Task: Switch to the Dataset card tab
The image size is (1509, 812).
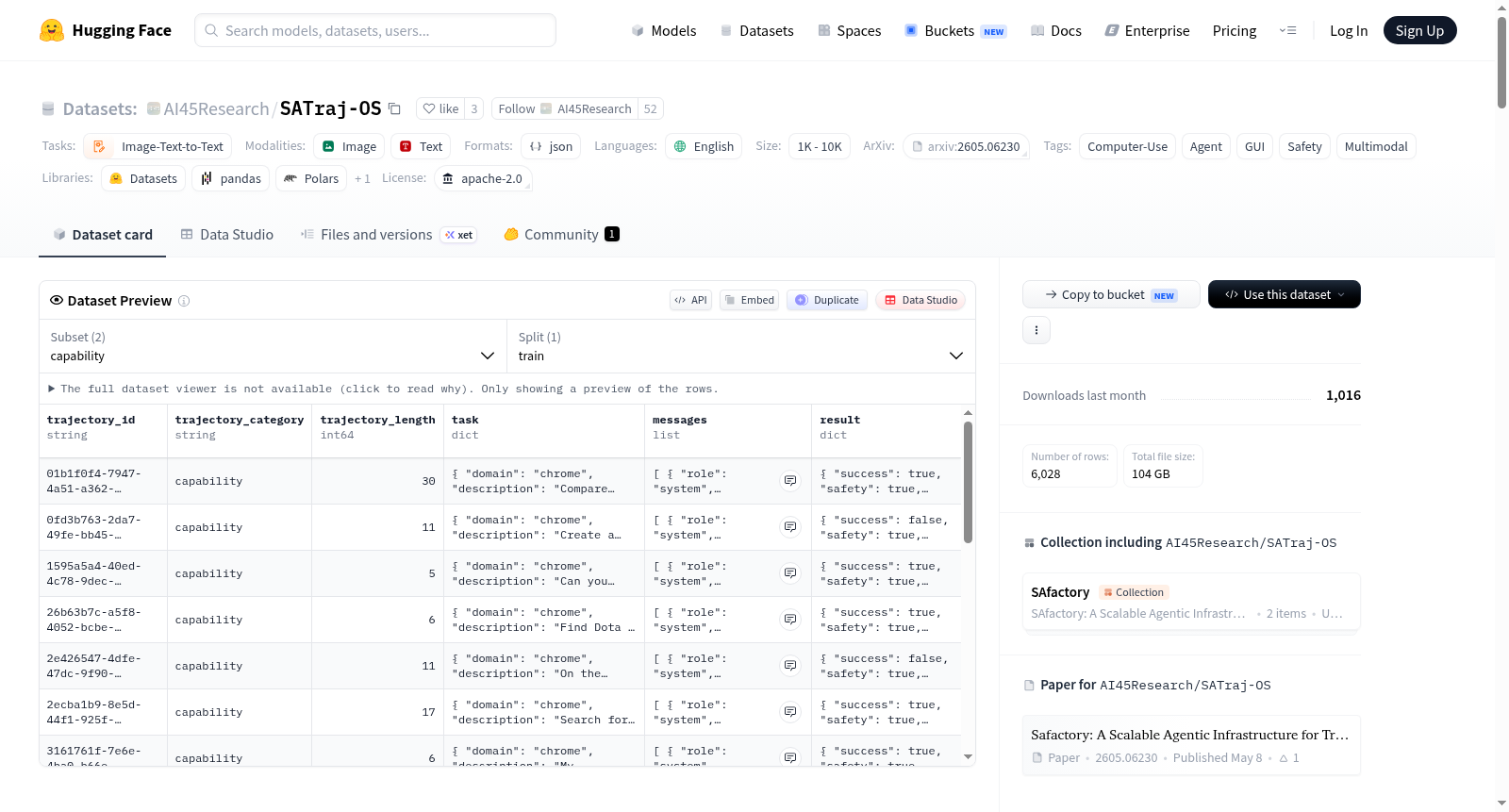Action: coord(103,235)
